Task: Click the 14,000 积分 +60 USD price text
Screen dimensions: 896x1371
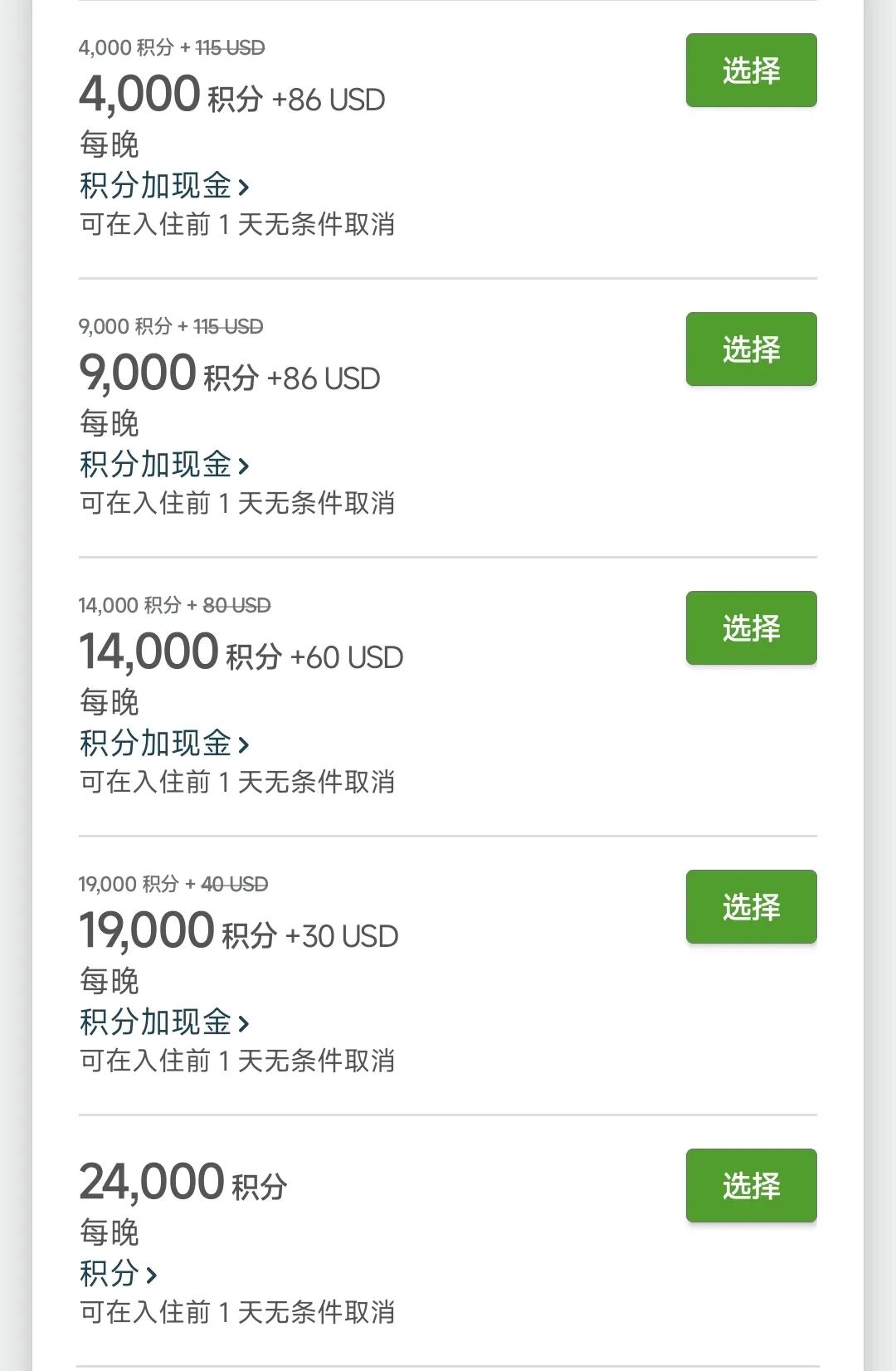Action: point(241,653)
